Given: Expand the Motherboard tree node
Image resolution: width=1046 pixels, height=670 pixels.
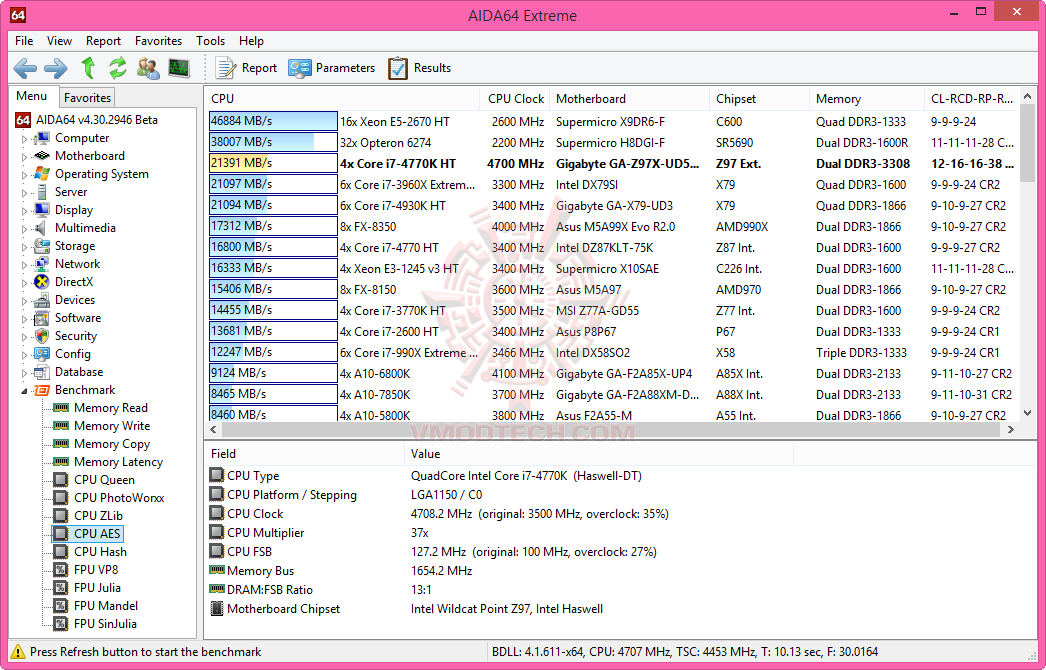Looking at the screenshot, I should tap(25, 157).
